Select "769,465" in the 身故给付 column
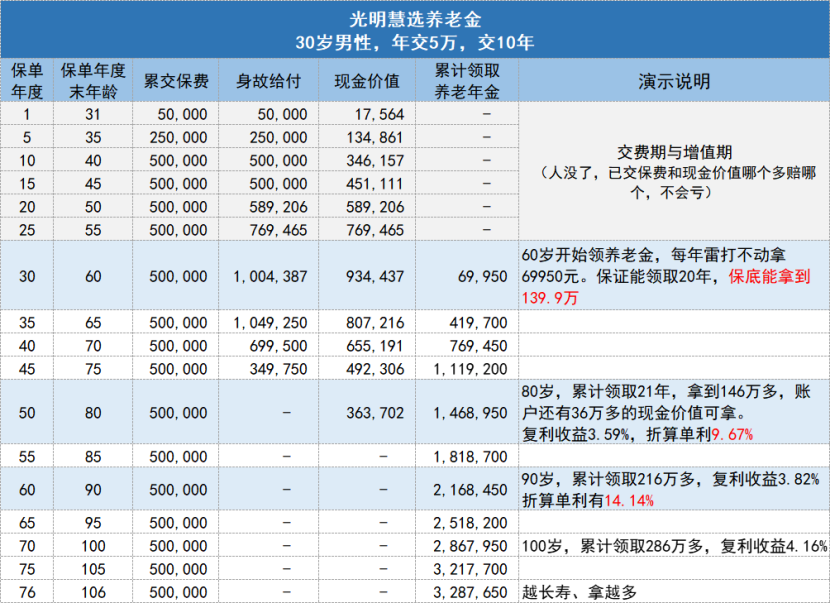 (278, 230)
